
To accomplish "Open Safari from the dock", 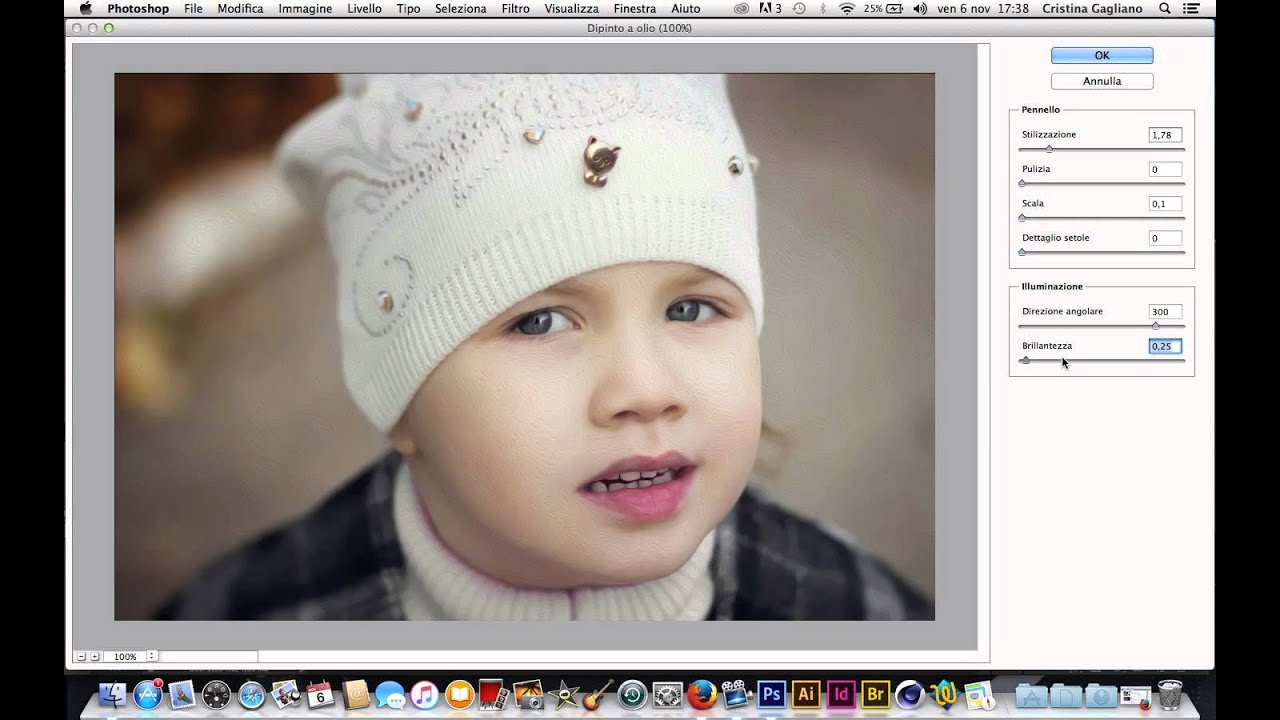I will (x=251, y=694).
